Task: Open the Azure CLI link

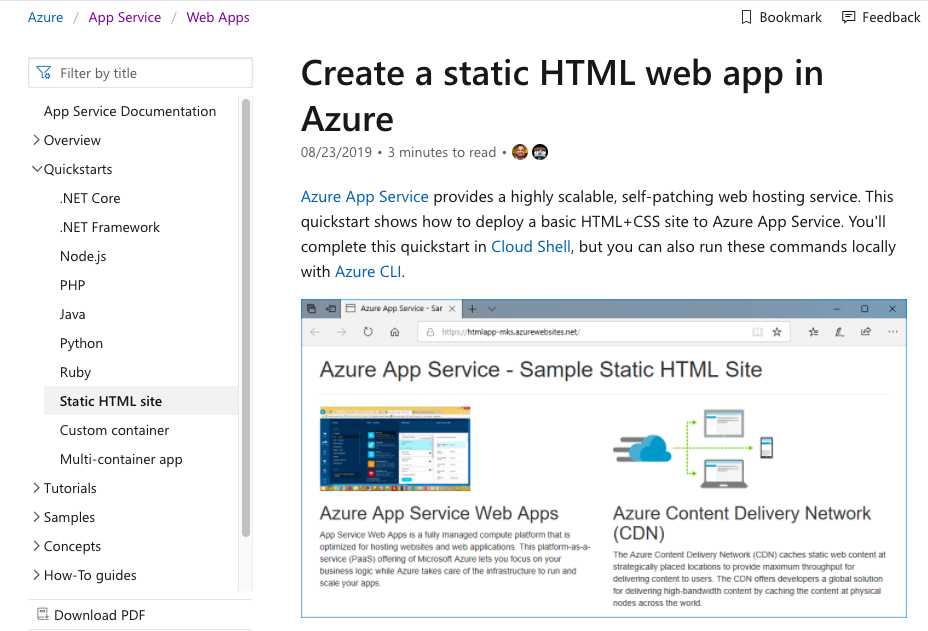Action: point(368,271)
